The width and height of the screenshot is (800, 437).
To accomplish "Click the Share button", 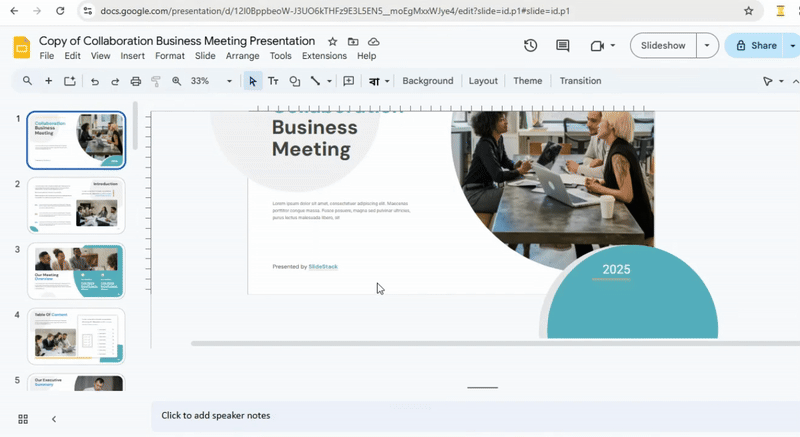I will pyautogui.click(x=755, y=46).
